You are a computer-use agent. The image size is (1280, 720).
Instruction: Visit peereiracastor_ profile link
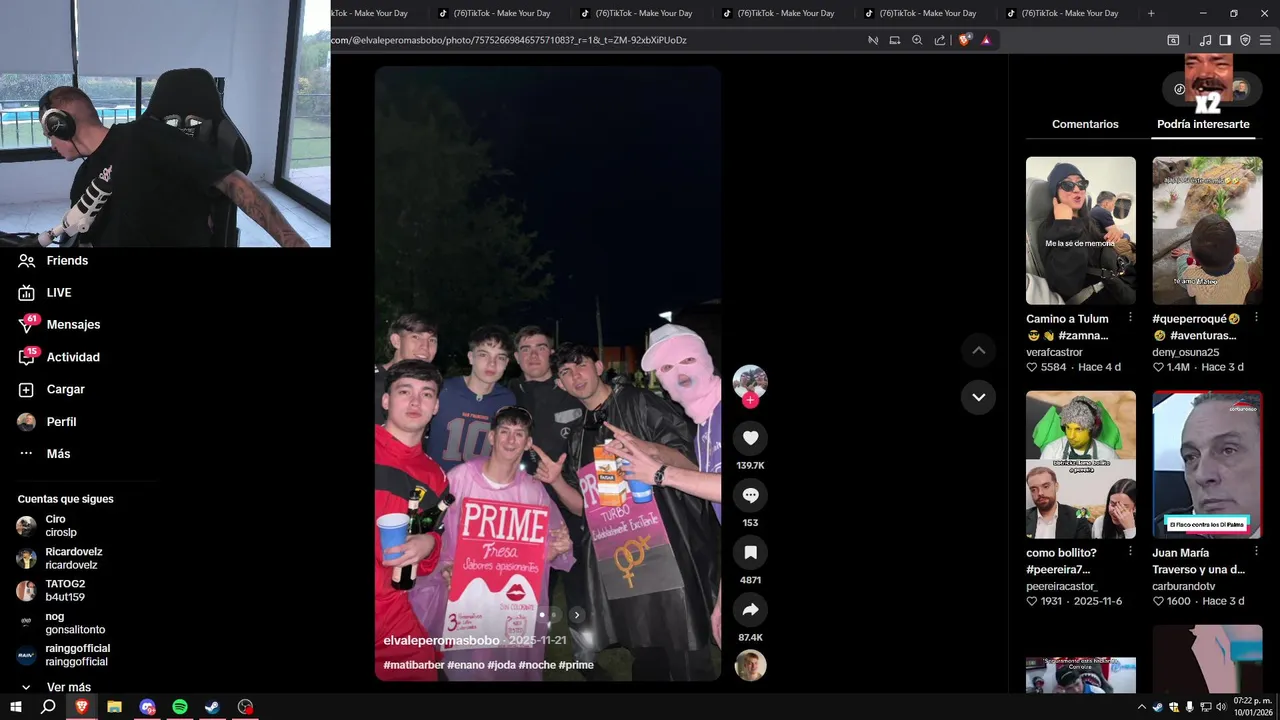(1061, 586)
